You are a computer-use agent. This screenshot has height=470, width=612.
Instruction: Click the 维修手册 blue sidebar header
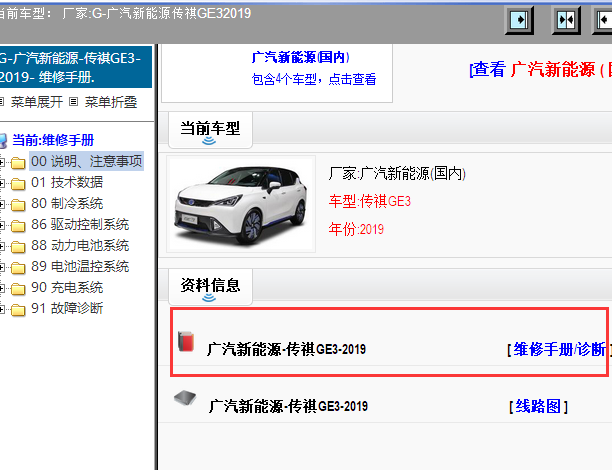pyautogui.click(x=76, y=67)
